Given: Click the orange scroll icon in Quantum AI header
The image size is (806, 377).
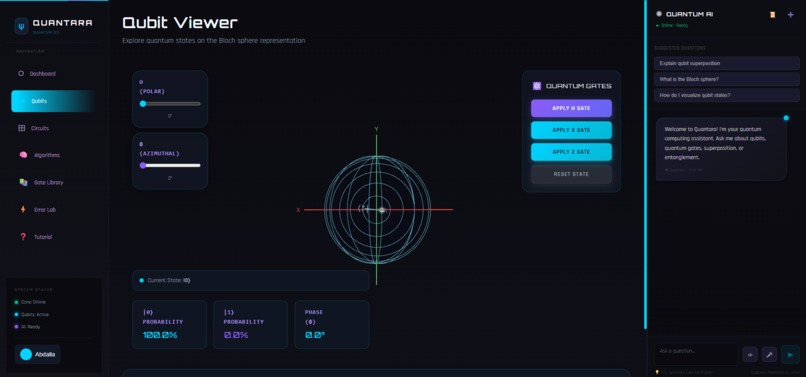Looking at the screenshot, I should click(x=772, y=14).
